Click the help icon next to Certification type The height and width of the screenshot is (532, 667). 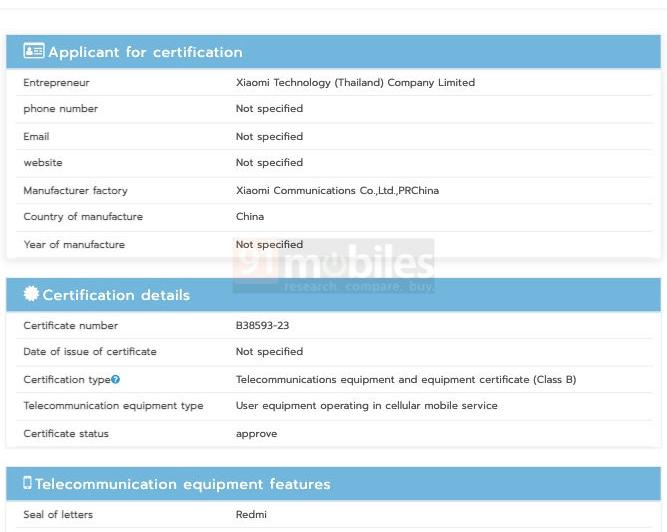coord(115,379)
